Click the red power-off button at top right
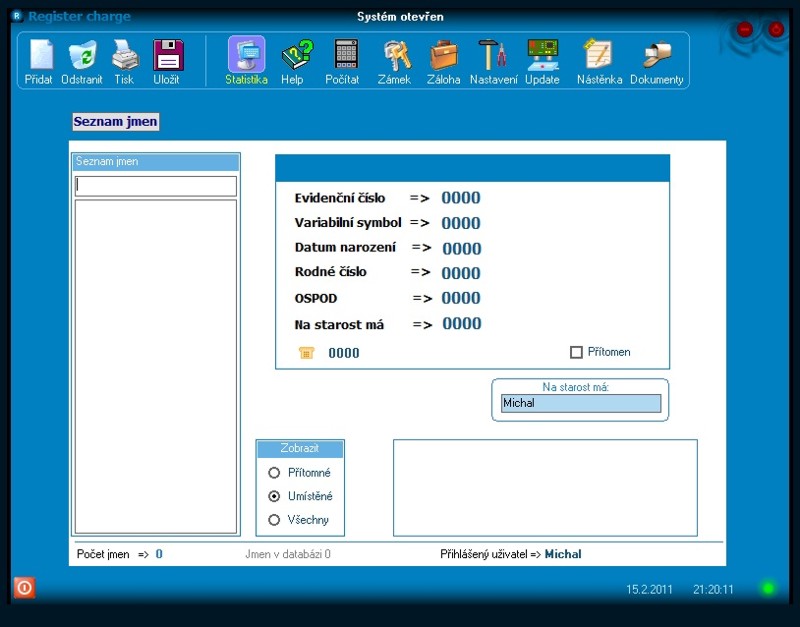 point(776,29)
